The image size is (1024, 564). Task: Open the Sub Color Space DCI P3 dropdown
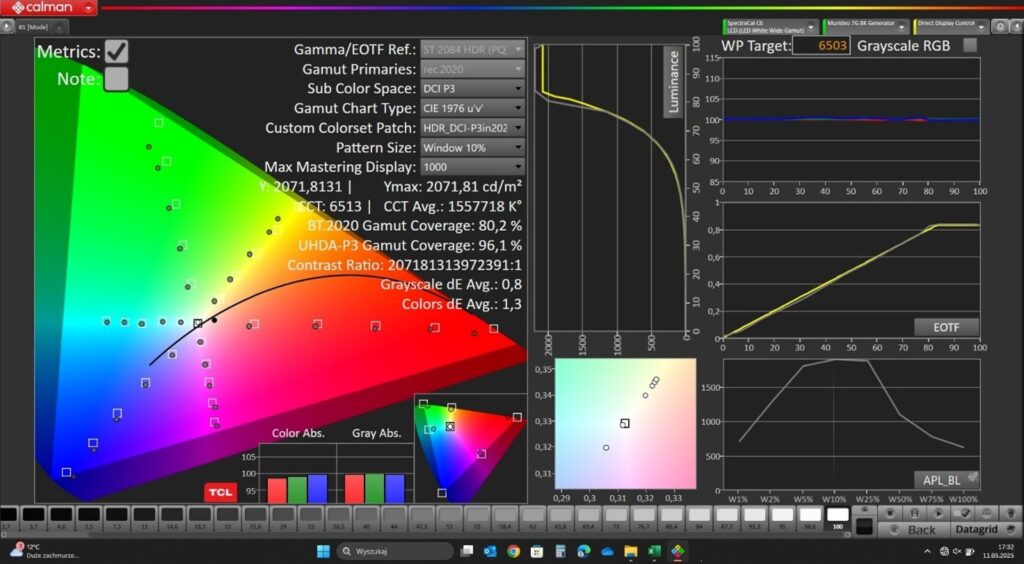coord(472,88)
